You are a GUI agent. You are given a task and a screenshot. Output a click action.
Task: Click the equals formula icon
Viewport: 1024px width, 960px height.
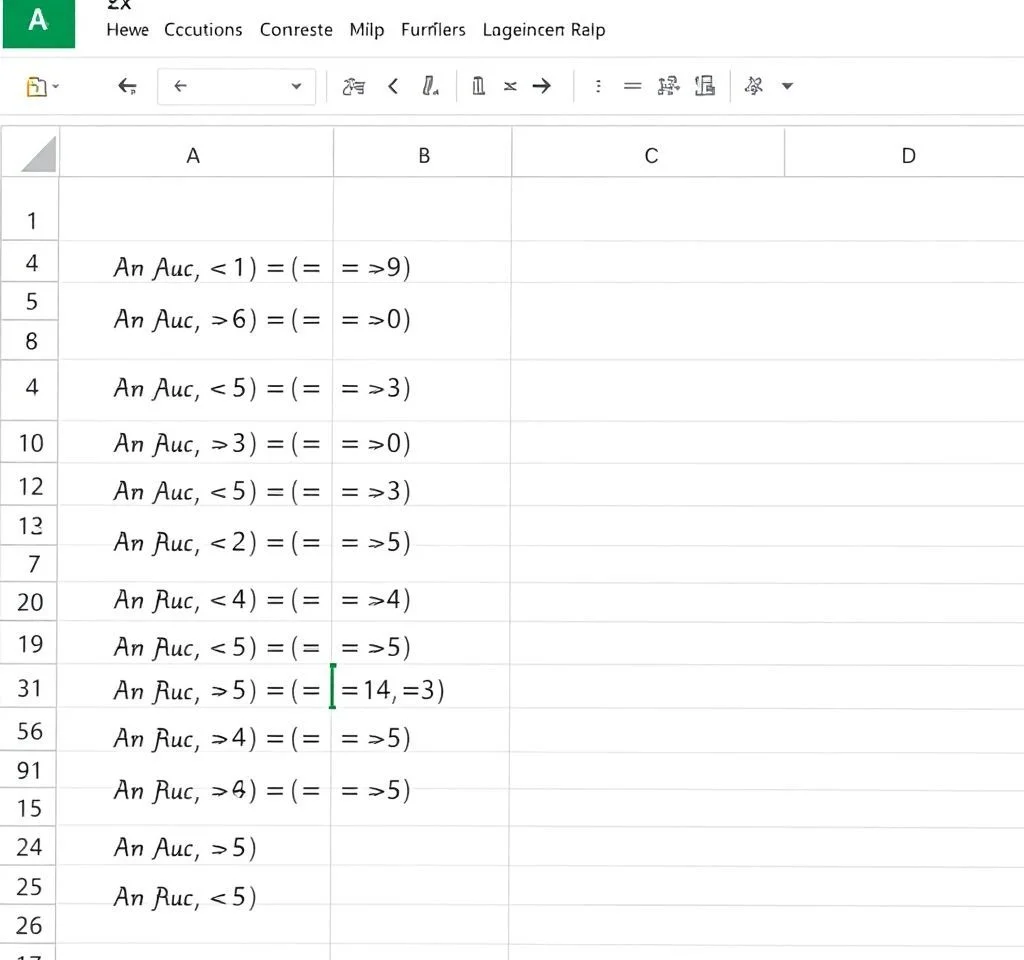coord(632,86)
